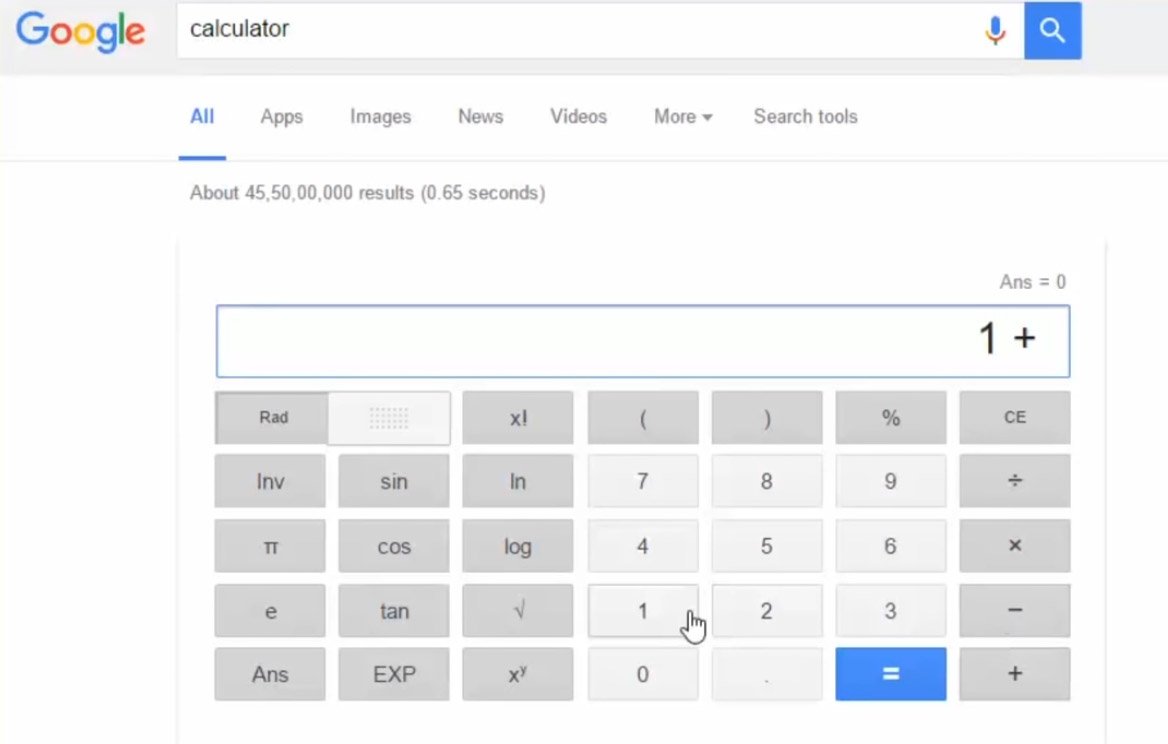The image size is (1168, 744).
Task: Toggle the slider handle beside Rad
Action: click(389, 418)
